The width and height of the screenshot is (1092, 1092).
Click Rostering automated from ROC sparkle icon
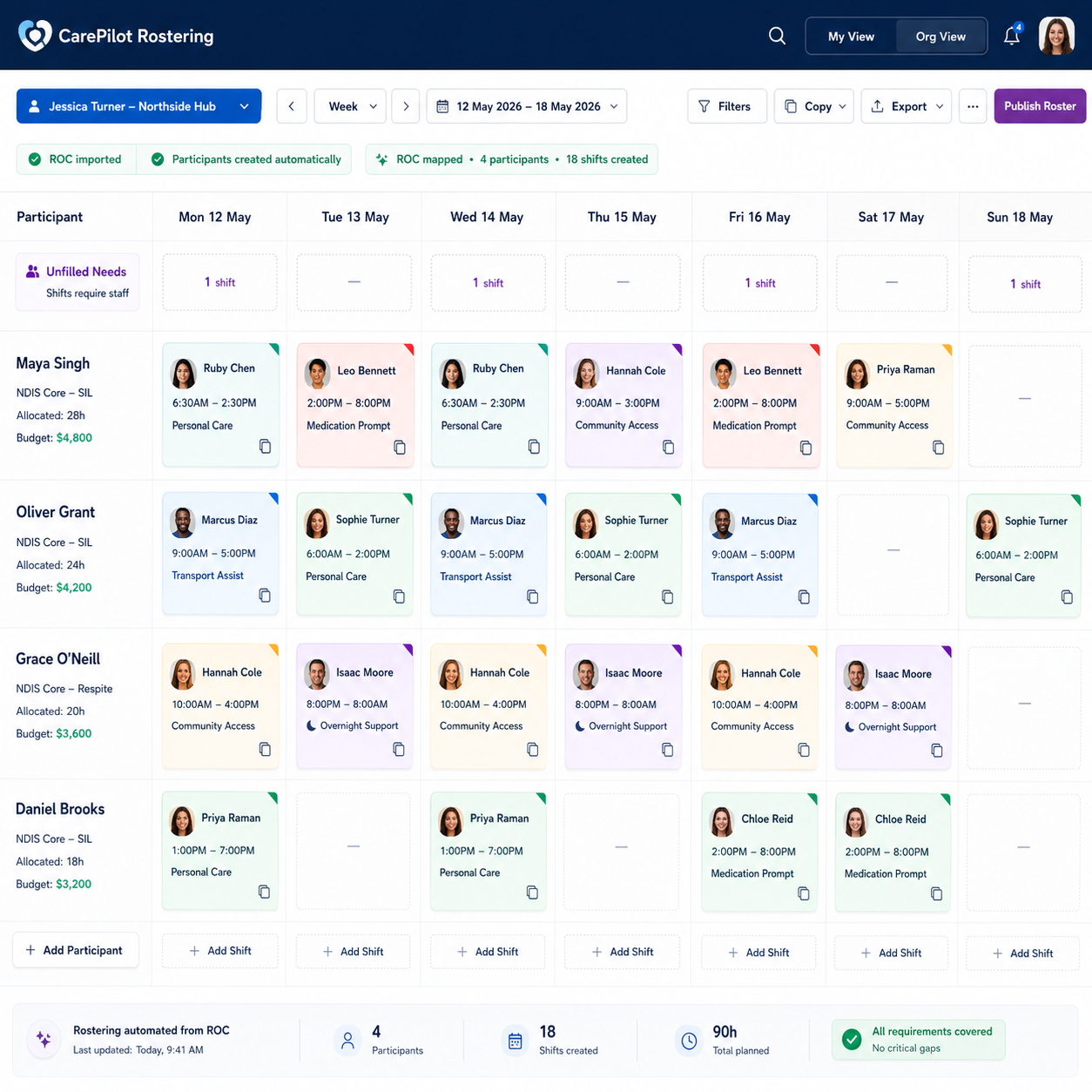coord(44,1040)
